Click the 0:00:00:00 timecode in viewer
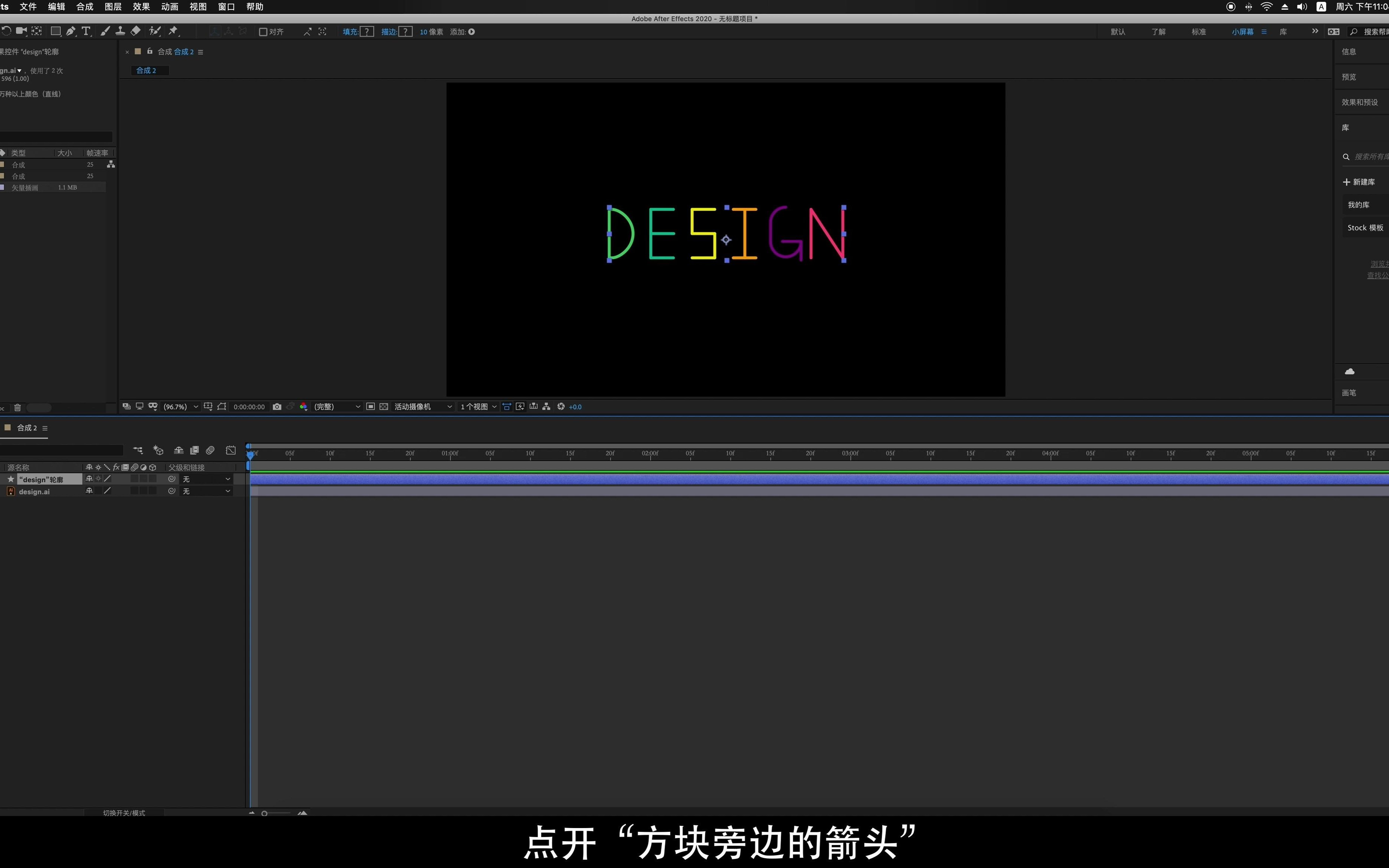Screen dimensions: 1389x868 249,407
